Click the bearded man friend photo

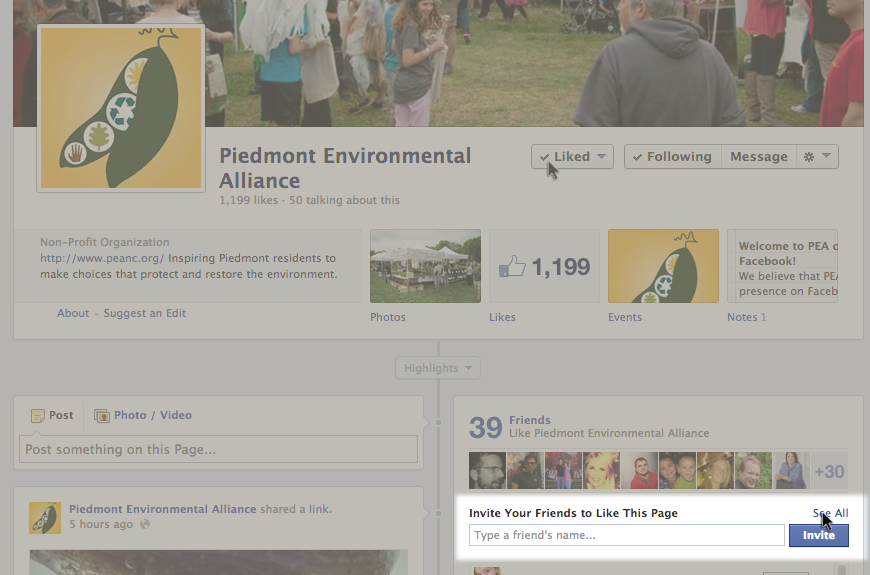pos(487,471)
